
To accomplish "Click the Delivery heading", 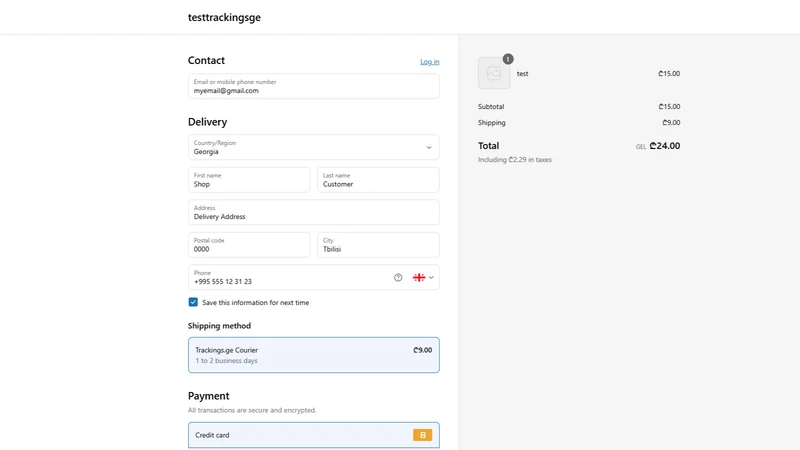I will click(207, 122).
